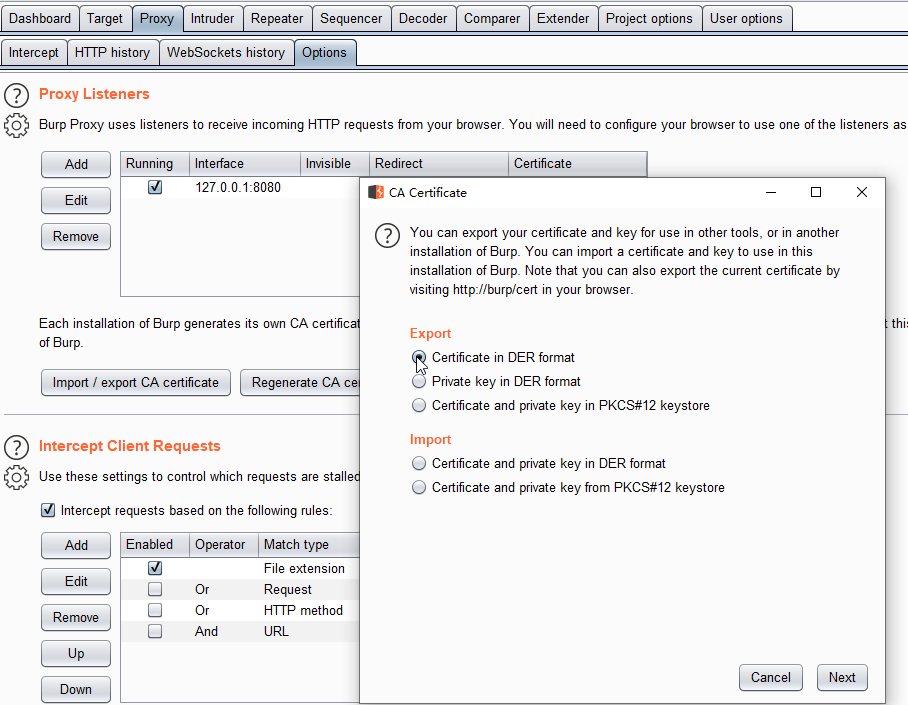908x705 pixels.
Task: Select the URL match type cell
Action: 276,631
